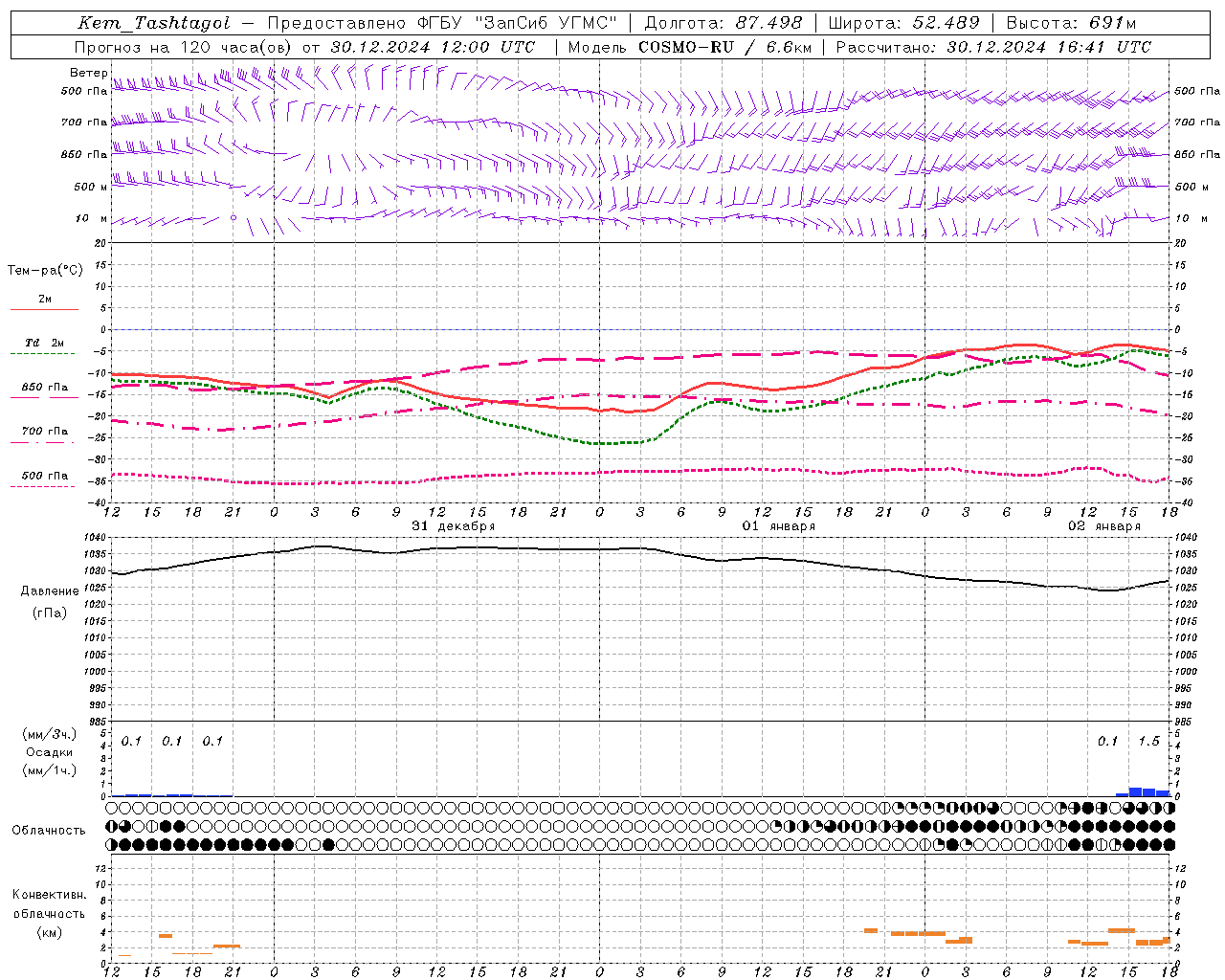Click the Td 2м dew point legend entry
1225x980 pixels.
pos(44,343)
